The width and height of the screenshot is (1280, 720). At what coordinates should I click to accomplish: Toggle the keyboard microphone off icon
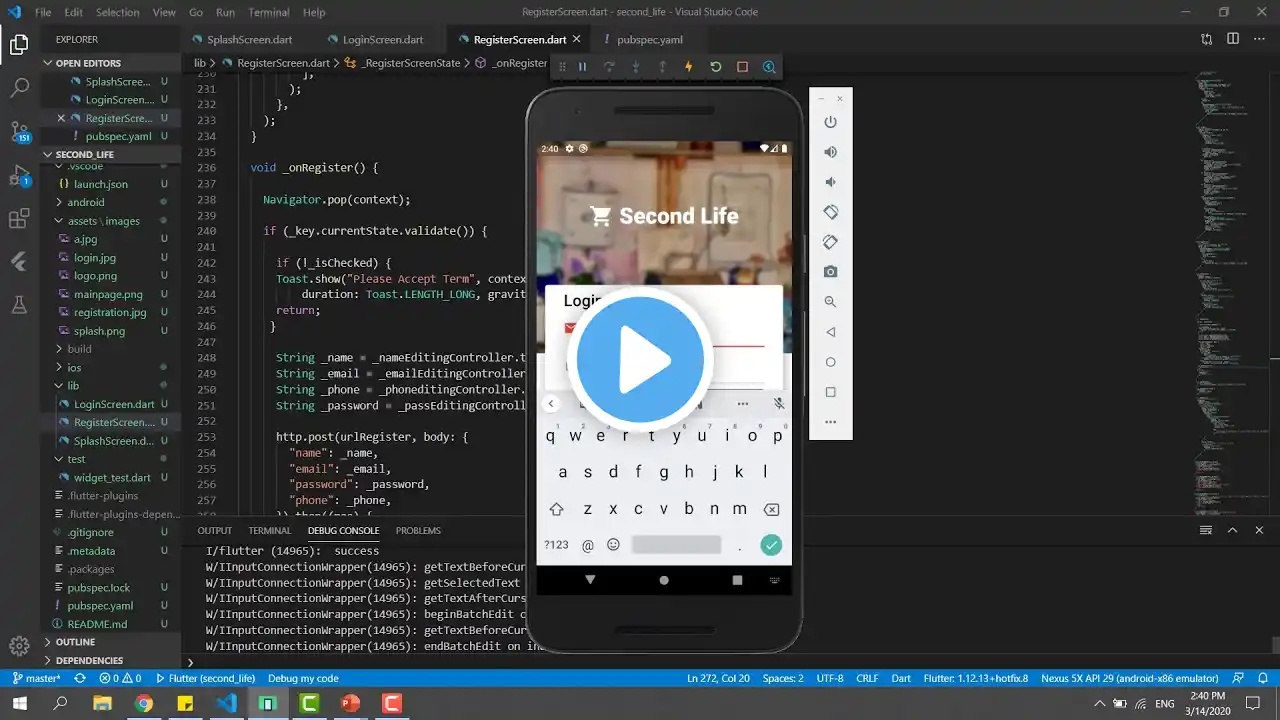pos(778,404)
